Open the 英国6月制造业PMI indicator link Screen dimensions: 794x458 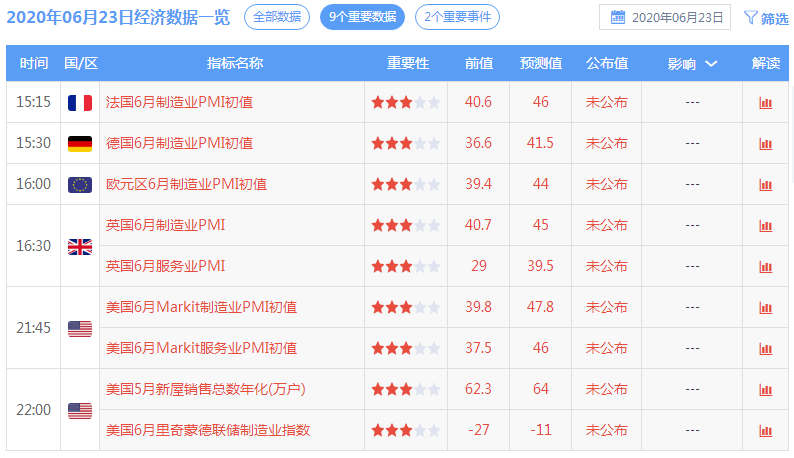(x=165, y=225)
